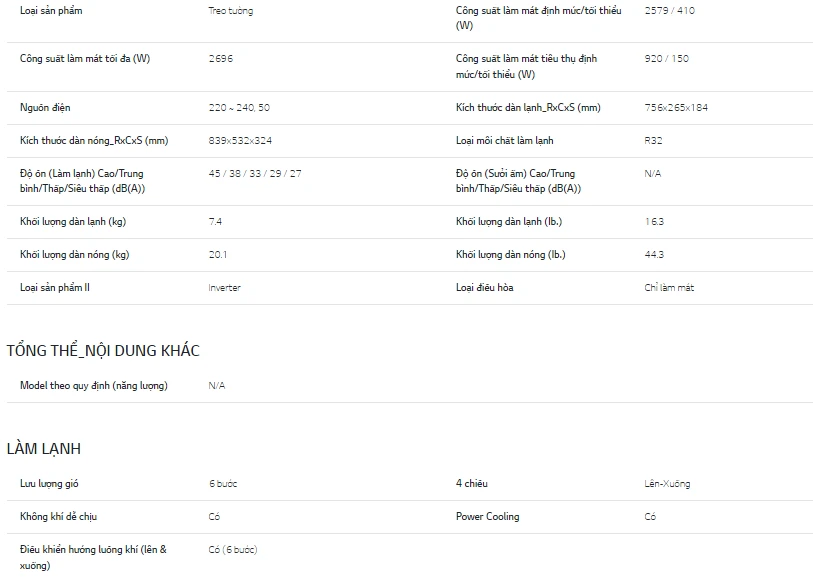Select the R32 refrigerant type value
Viewport: 813px width, 578px height.
click(x=654, y=141)
